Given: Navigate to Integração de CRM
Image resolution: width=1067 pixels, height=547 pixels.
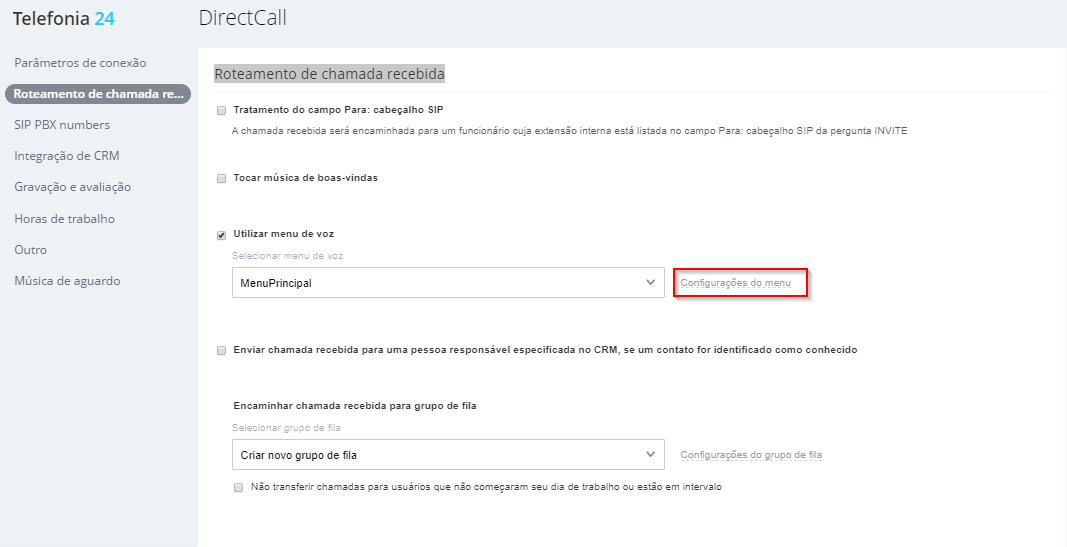Looking at the screenshot, I should (67, 156).
